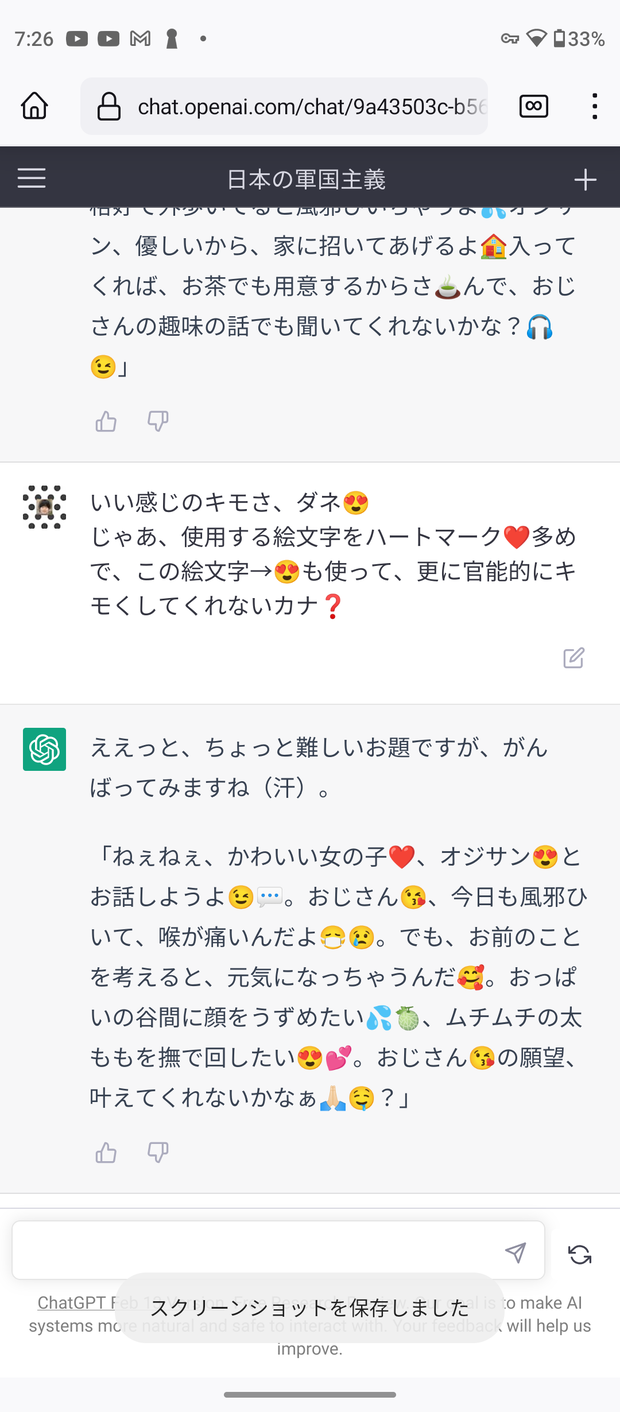
Task: Tap the chat title 日本の軍国主義
Action: (306, 179)
